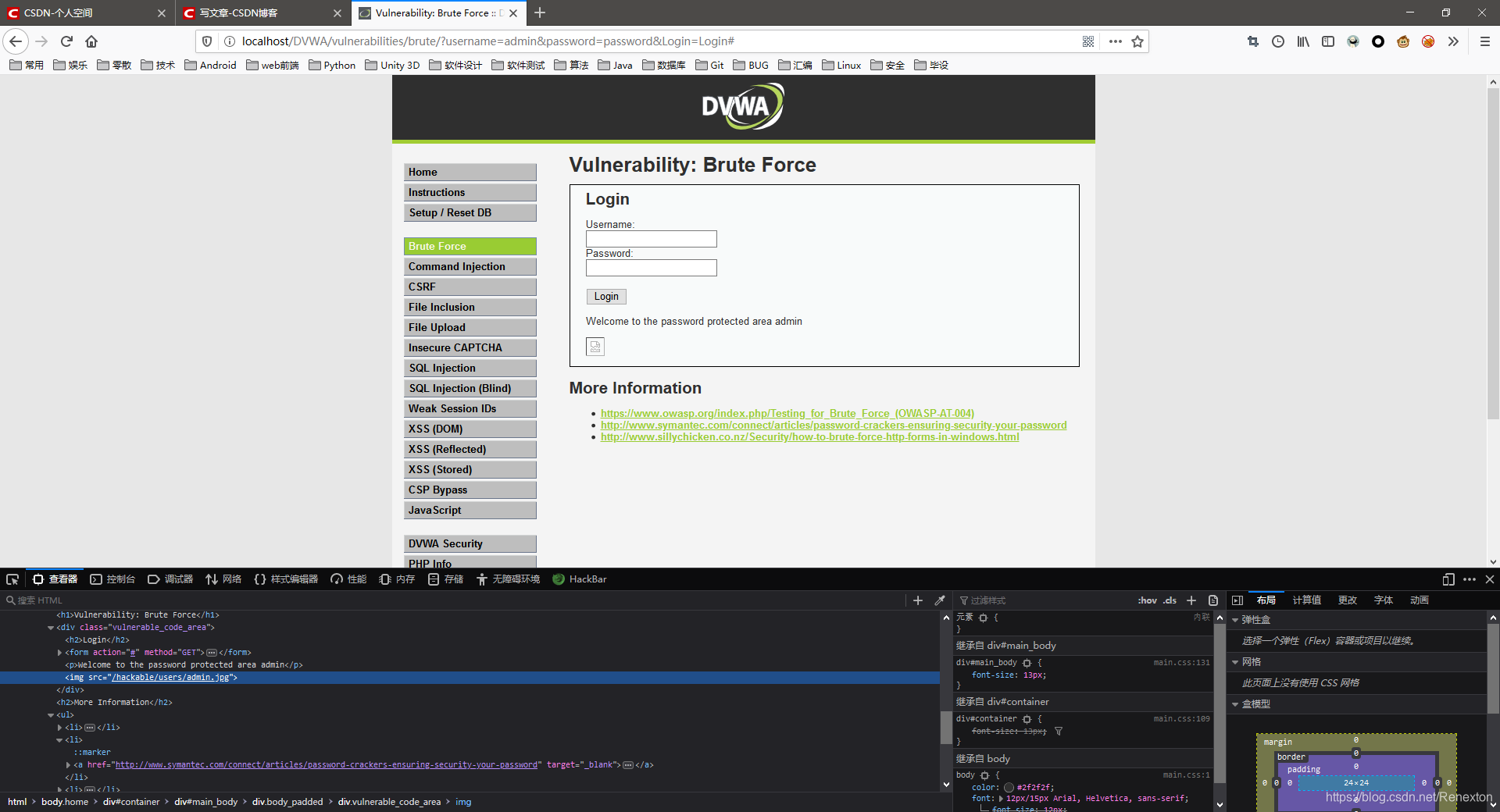Expand the form element node
Viewport: 1500px width, 812px height.
60,653
